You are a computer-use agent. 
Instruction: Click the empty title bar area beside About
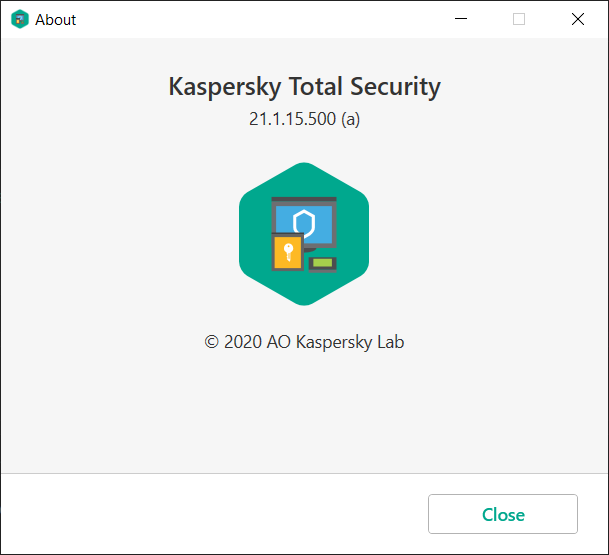250,19
